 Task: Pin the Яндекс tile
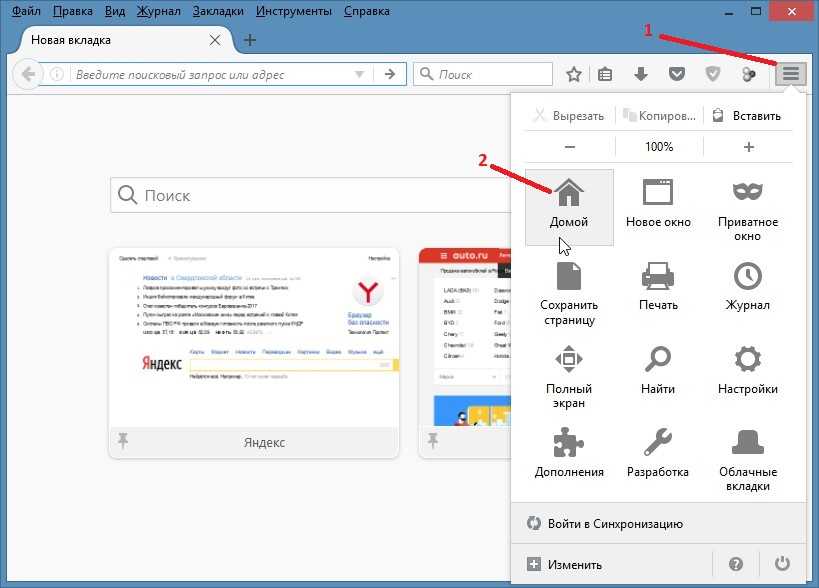[x=124, y=441]
